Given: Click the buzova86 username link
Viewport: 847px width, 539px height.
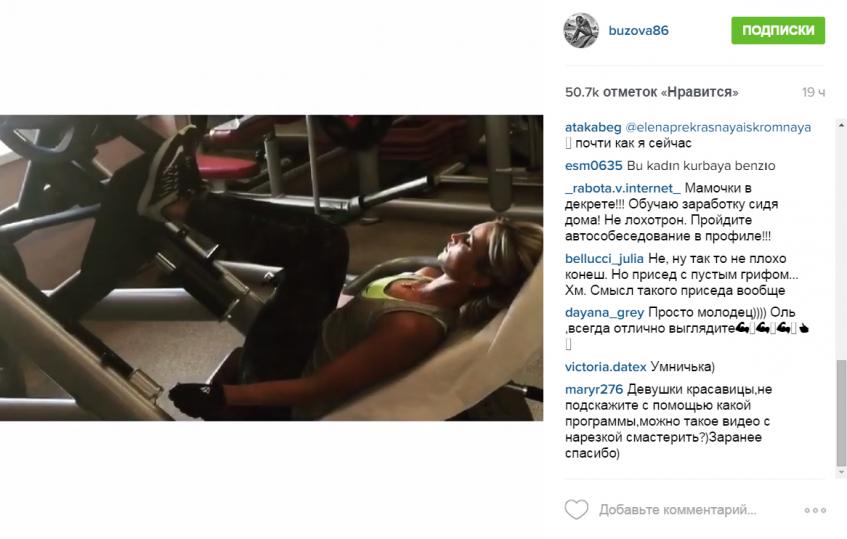Looking at the screenshot, I should [x=638, y=30].
